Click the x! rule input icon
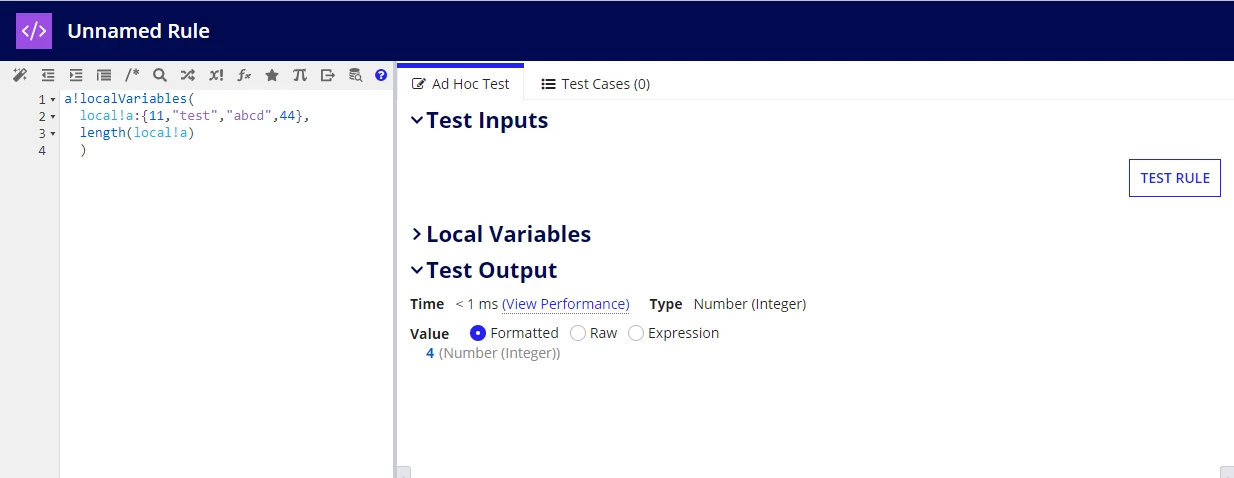The width and height of the screenshot is (1234, 478). click(216, 75)
